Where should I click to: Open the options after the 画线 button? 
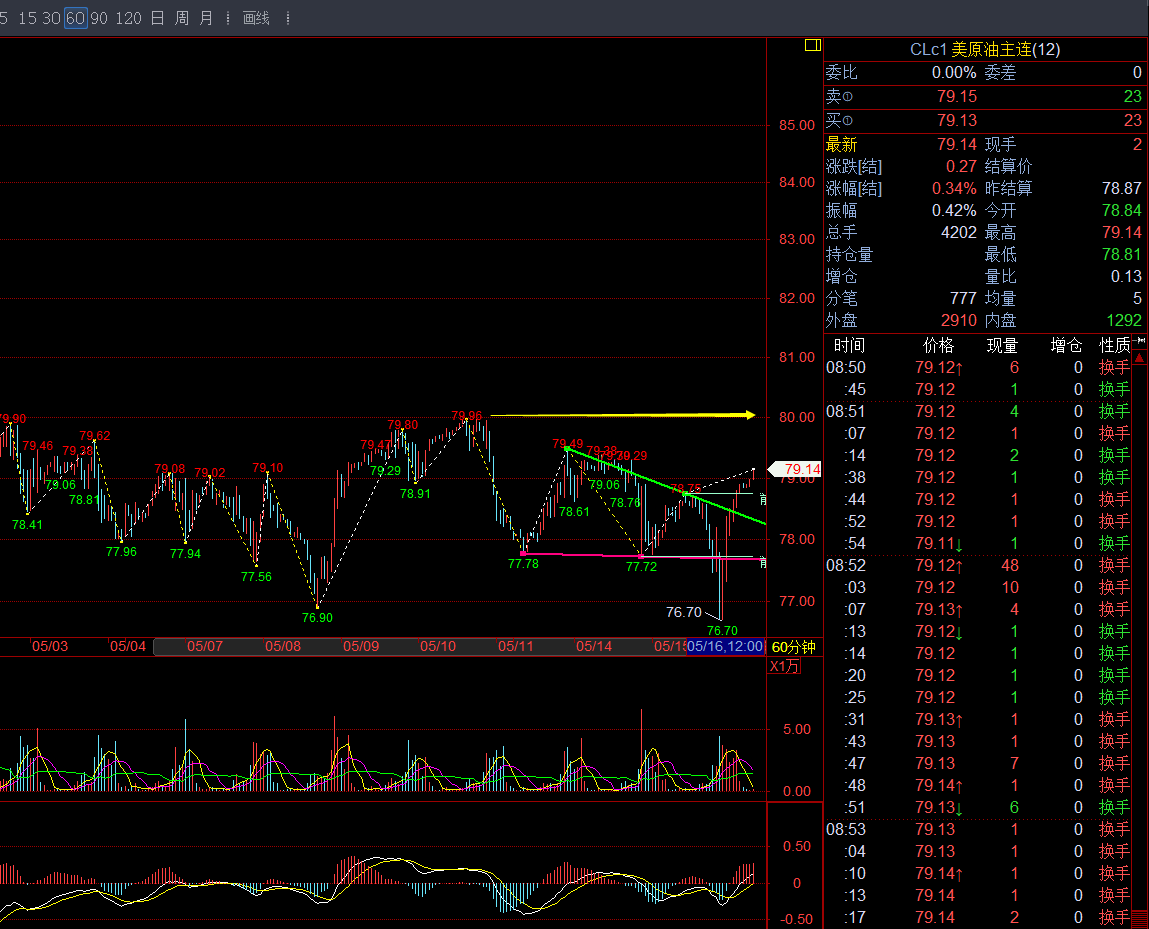pos(288,18)
